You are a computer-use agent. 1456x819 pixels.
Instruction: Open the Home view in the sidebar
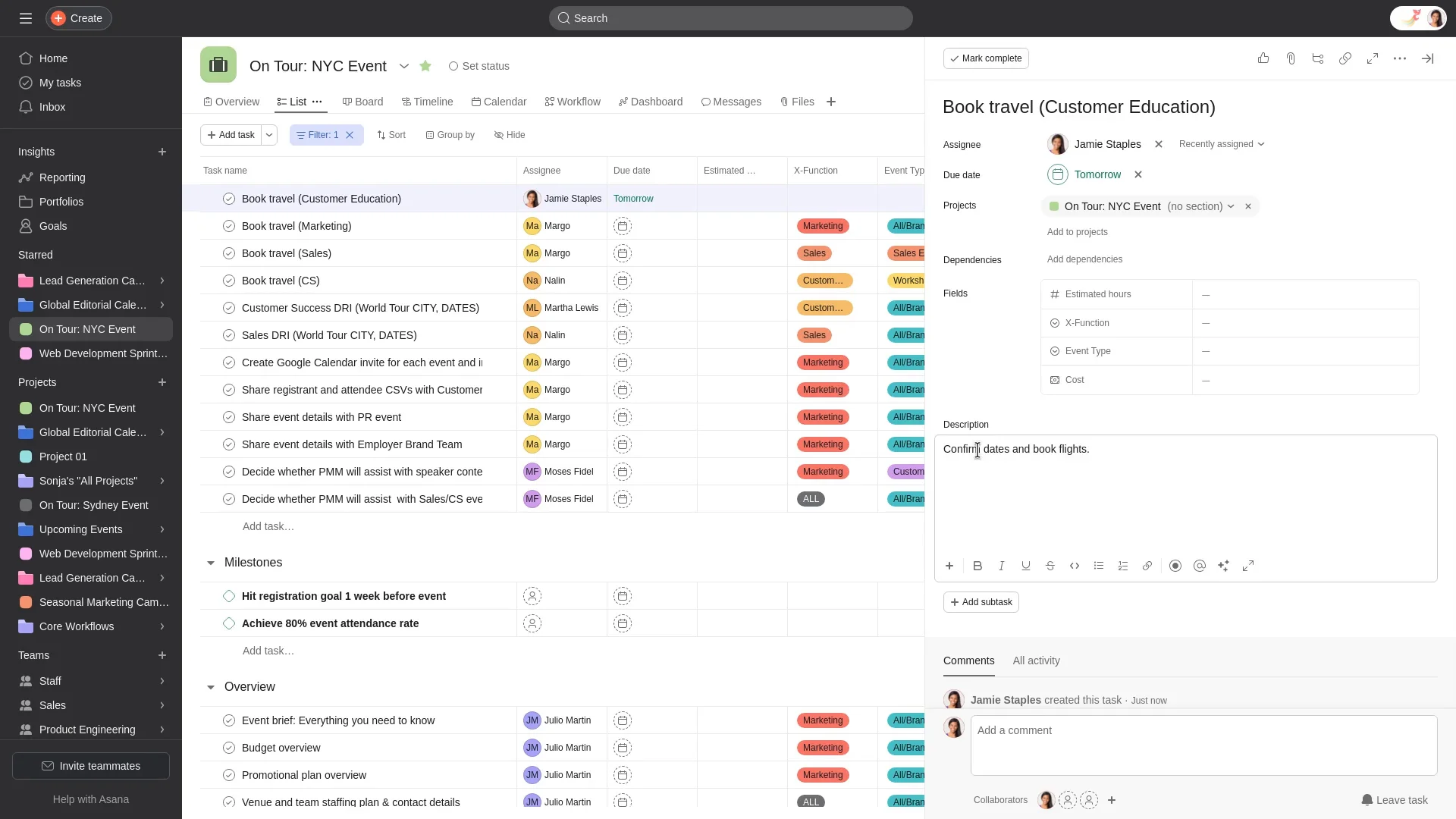(52, 58)
